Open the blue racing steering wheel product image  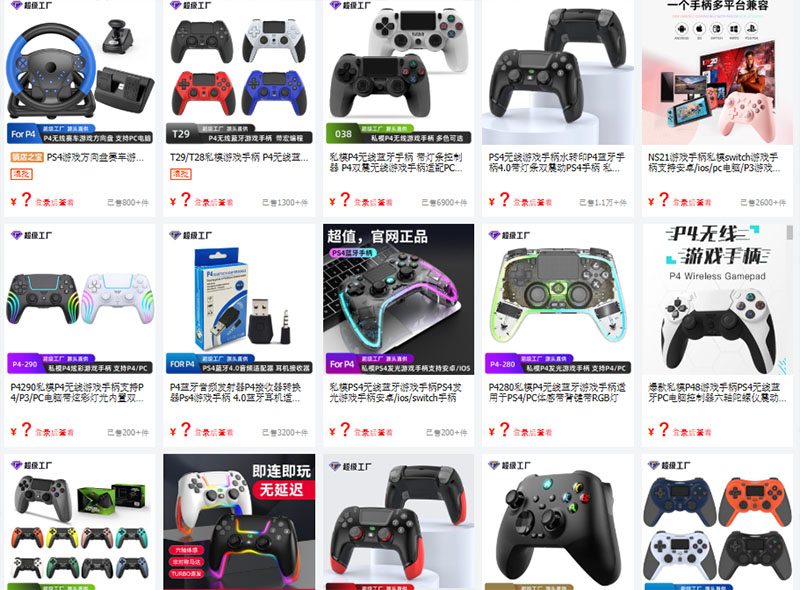(x=80, y=71)
